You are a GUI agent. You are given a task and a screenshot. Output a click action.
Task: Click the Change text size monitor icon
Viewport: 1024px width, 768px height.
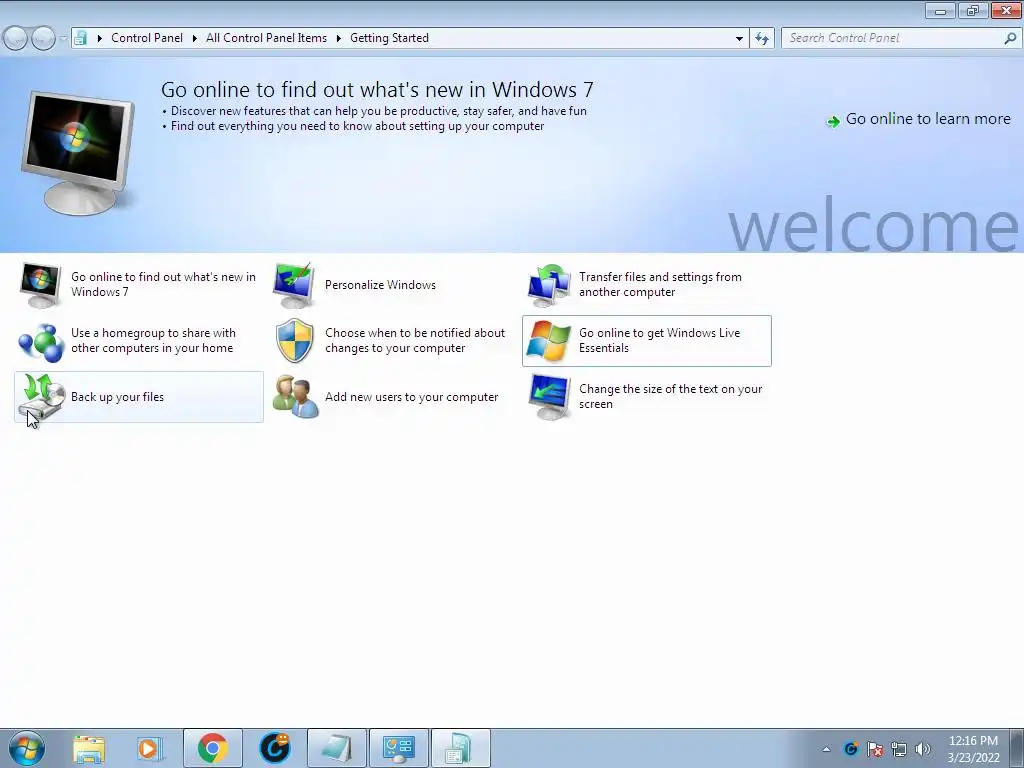tap(549, 396)
